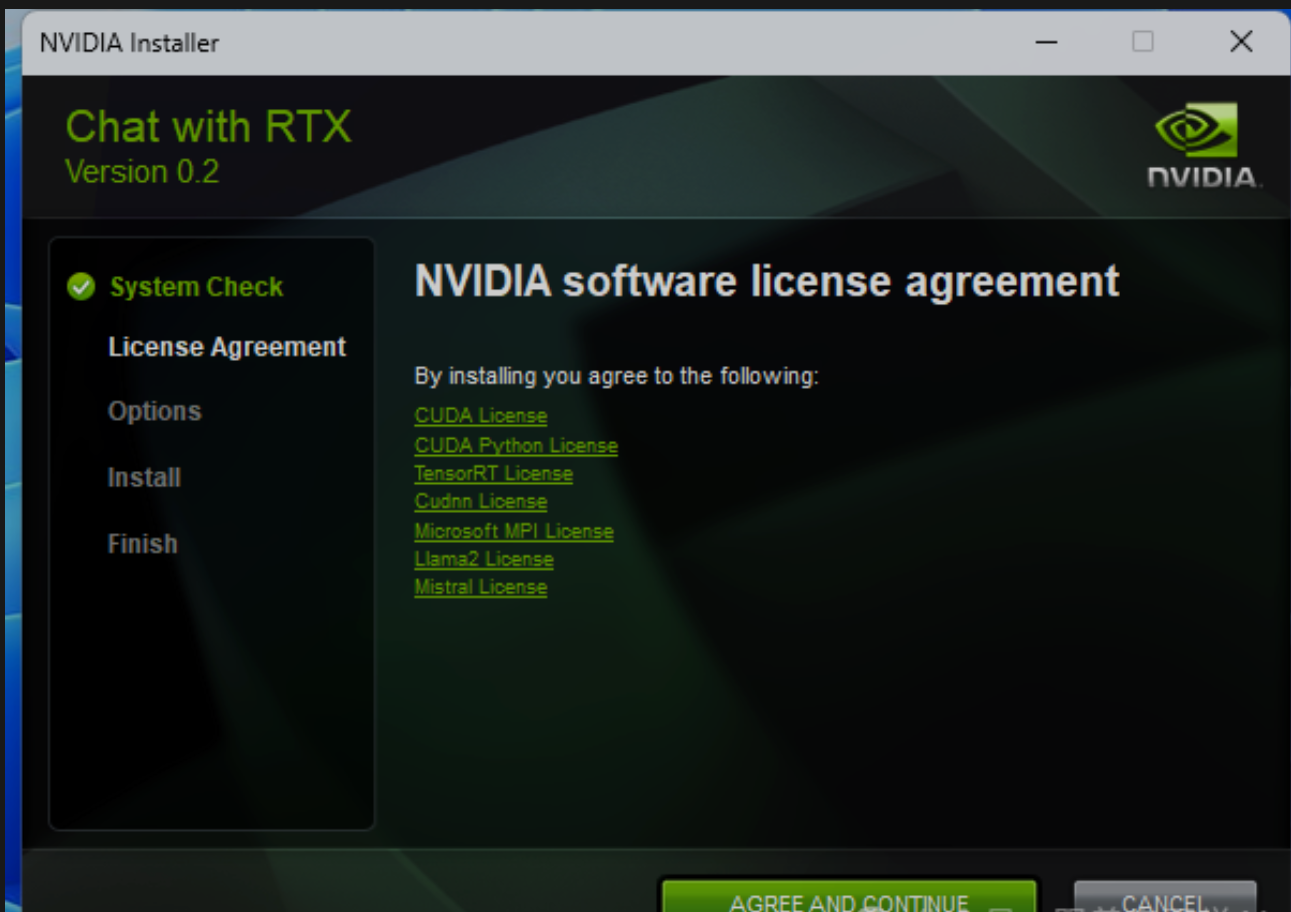
Task: Maximize the NVIDIA Installer window
Action: click(1143, 42)
